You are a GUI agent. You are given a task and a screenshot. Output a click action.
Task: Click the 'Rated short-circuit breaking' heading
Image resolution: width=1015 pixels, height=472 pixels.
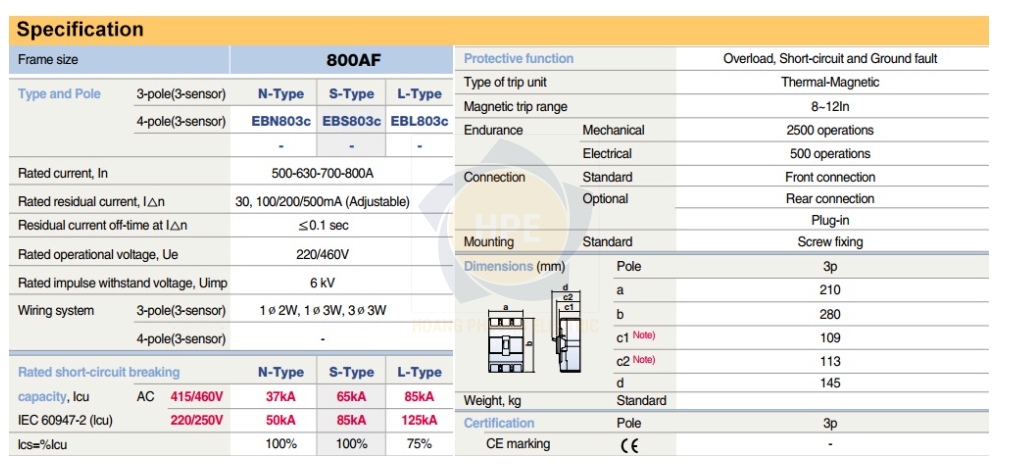pos(98,372)
